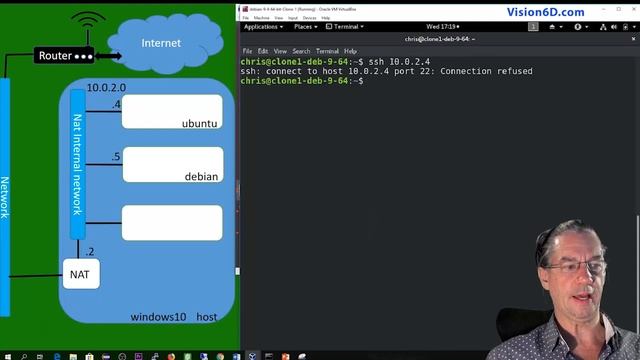Open Adobe Premiere from the taskbar
The image size is (640, 360).
point(138,356)
